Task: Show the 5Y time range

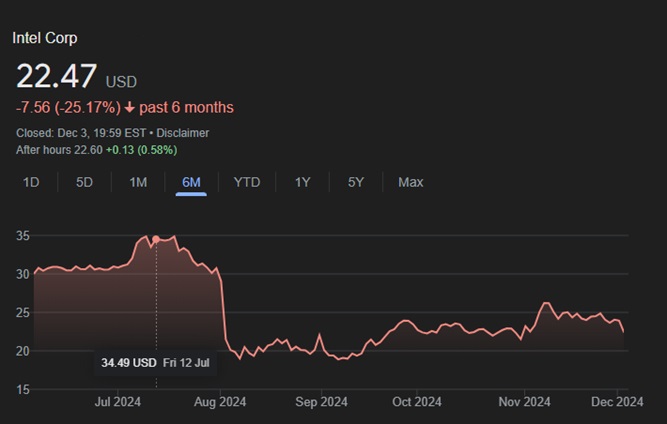Action: [x=356, y=182]
